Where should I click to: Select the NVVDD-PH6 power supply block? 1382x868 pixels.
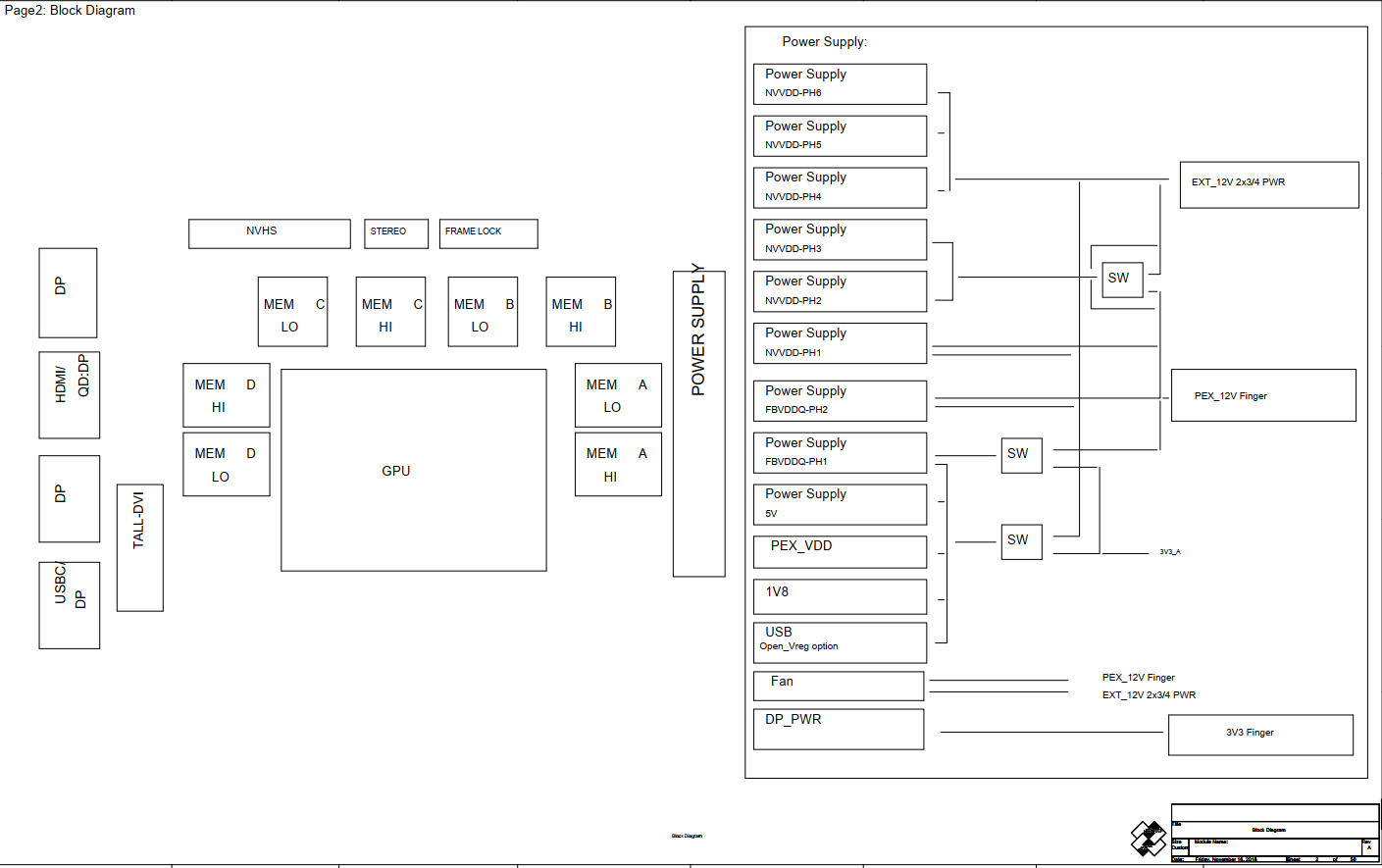point(840,83)
